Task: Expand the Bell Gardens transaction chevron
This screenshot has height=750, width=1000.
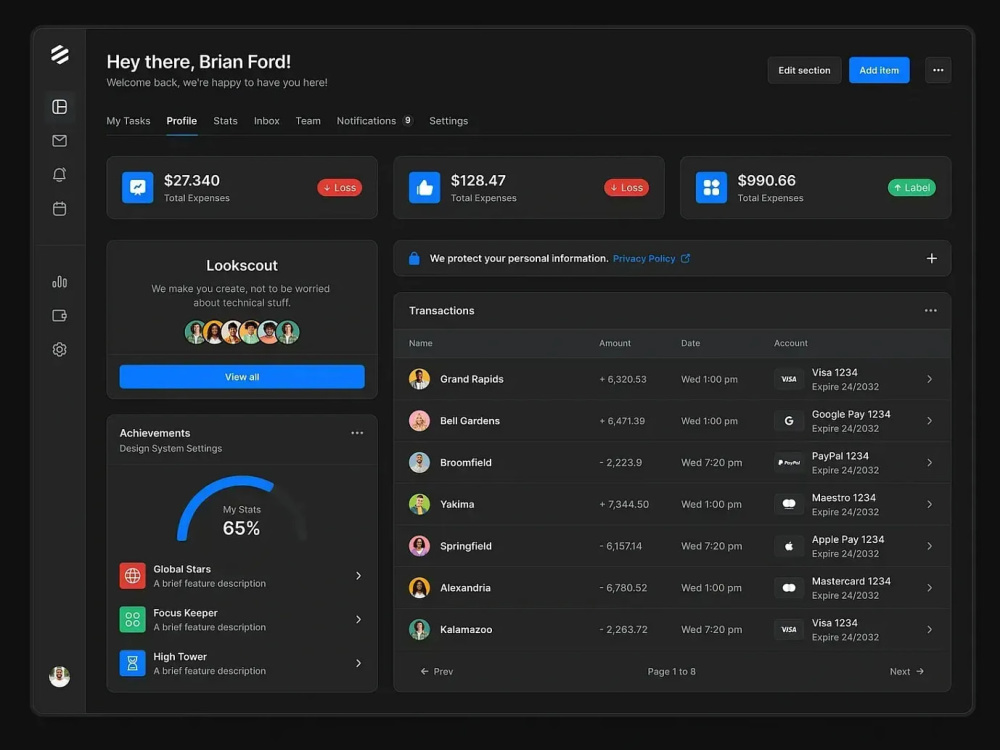Action: pyautogui.click(x=929, y=421)
